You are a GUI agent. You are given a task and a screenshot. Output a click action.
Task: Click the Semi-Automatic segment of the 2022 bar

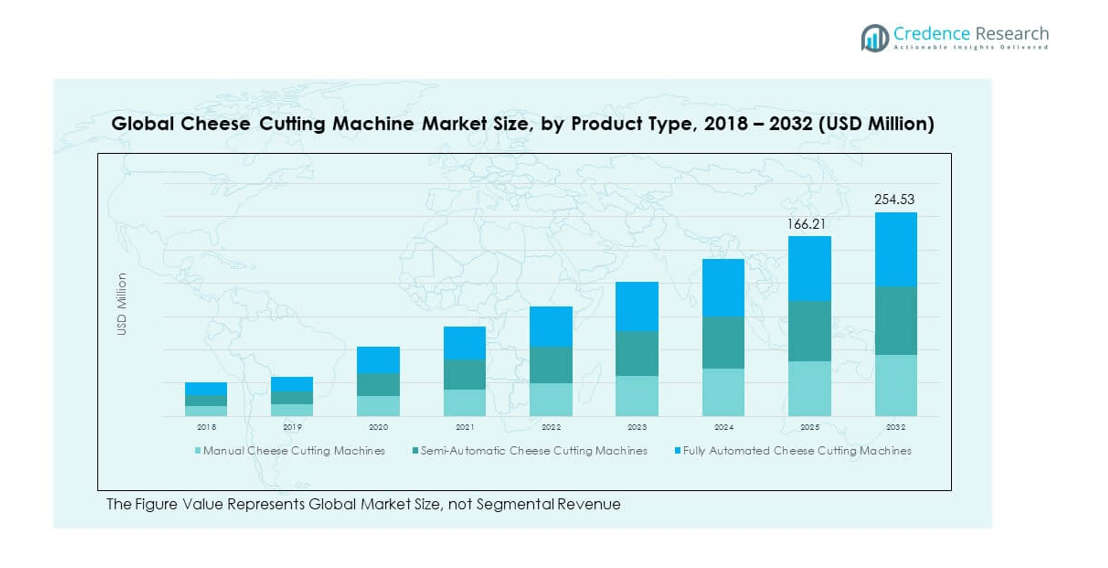[551, 365]
